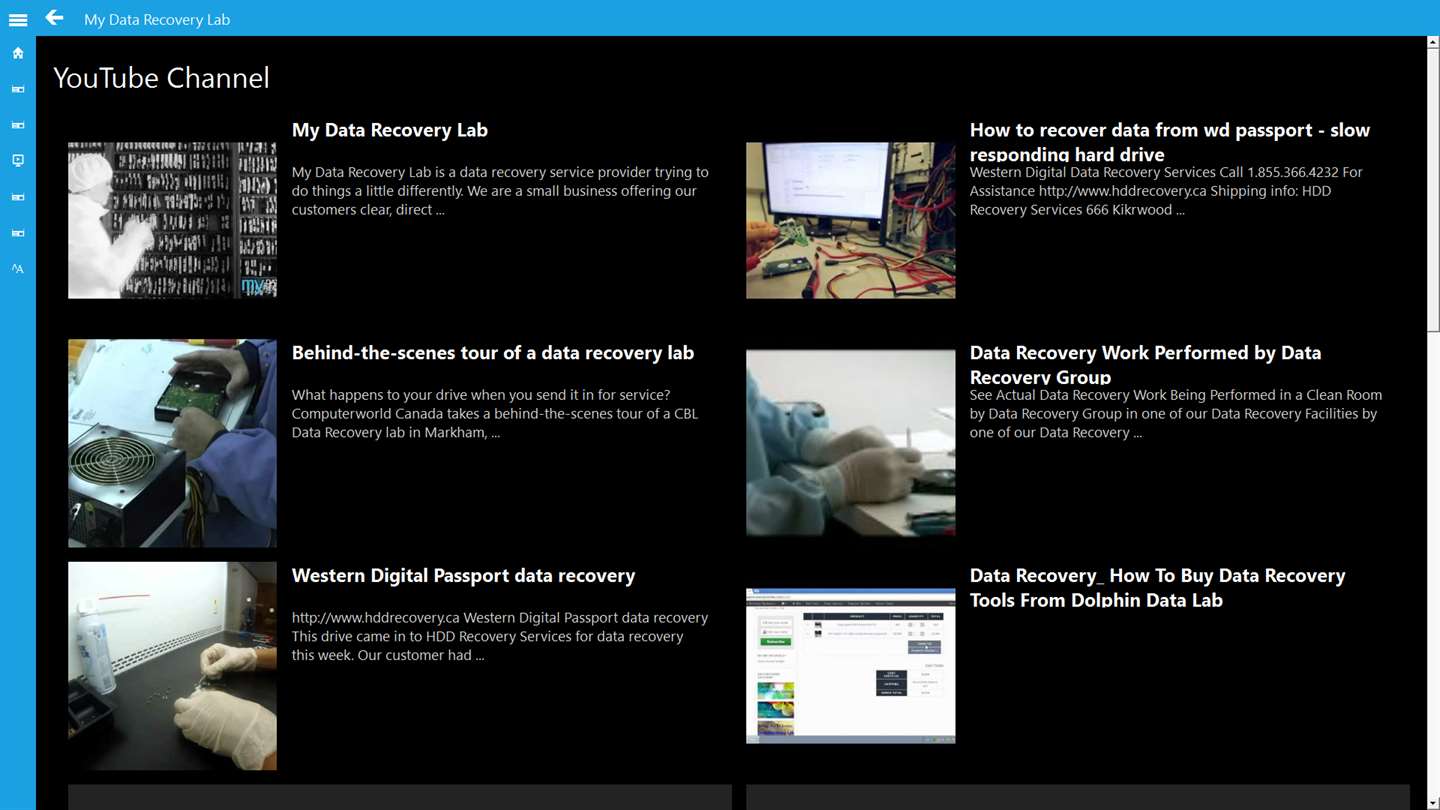Click description 'What happens to your drive'
Image resolution: width=1440 pixels, height=810 pixels.
[x=495, y=414]
